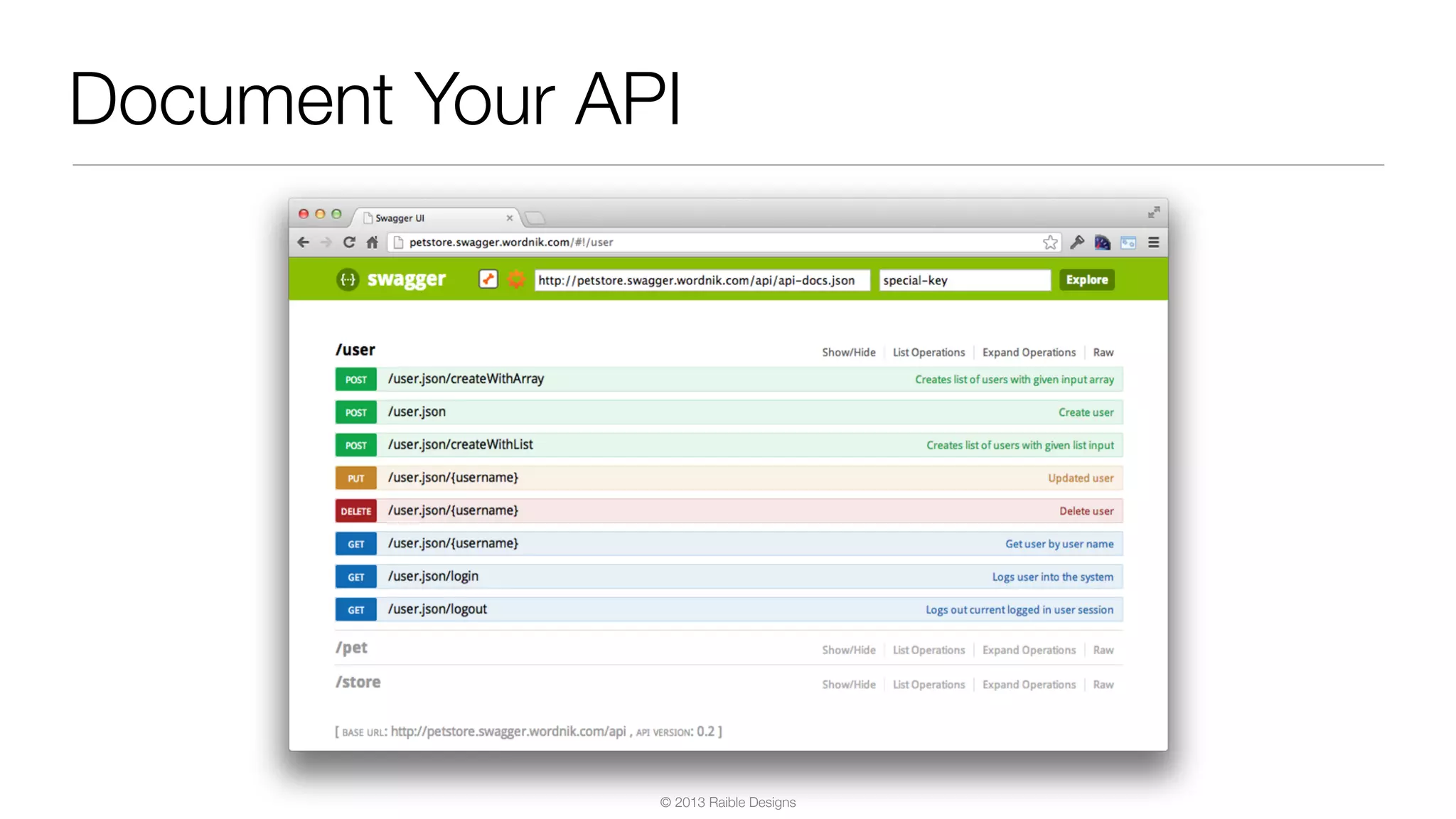The width and height of the screenshot is (1456, 819).
Task: Click GET badge for {username}
Action: tap(355, 544)
